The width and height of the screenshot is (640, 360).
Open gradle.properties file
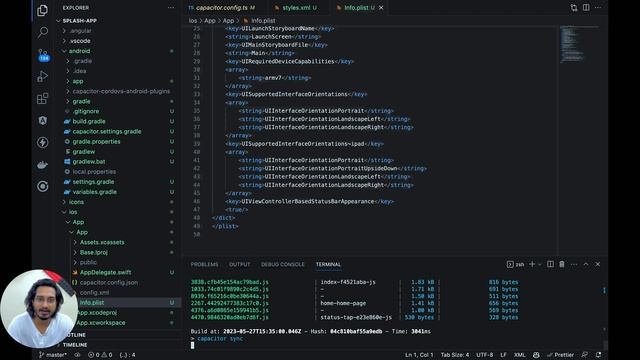pos(96,142)
